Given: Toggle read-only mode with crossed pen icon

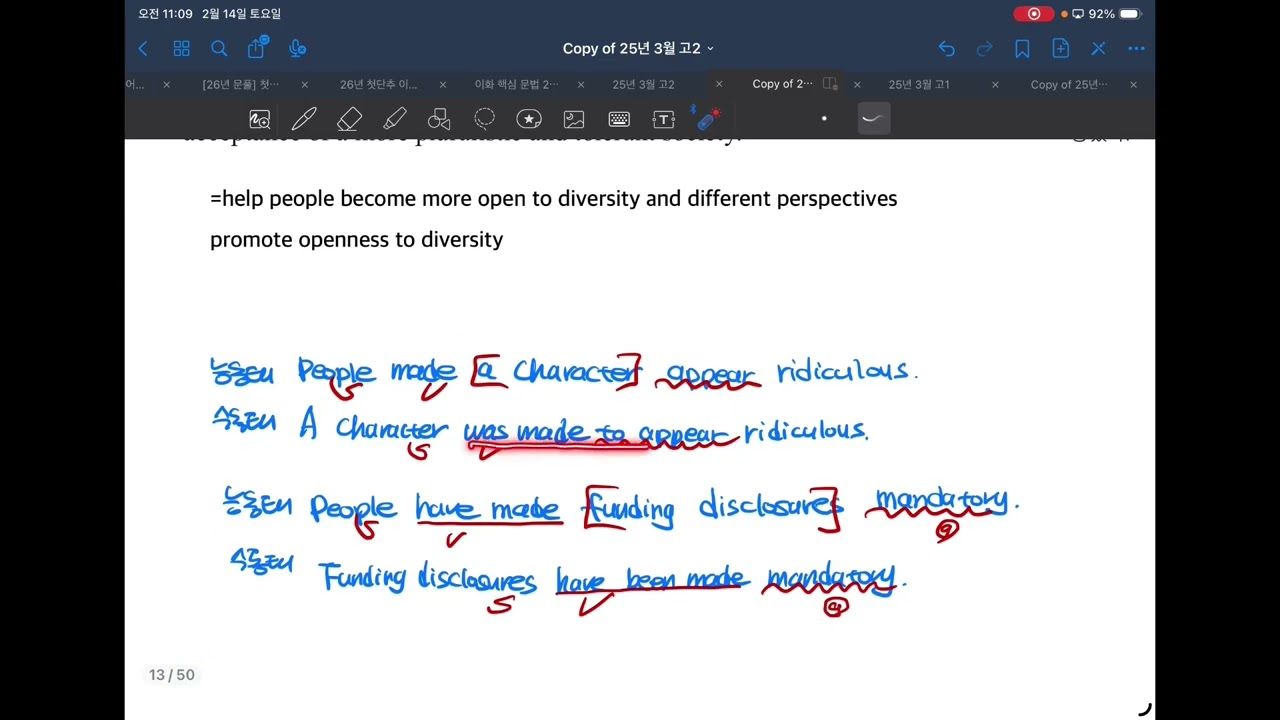Looking at the screenshot, I should pyautogui.click(x=1098, y=48).
